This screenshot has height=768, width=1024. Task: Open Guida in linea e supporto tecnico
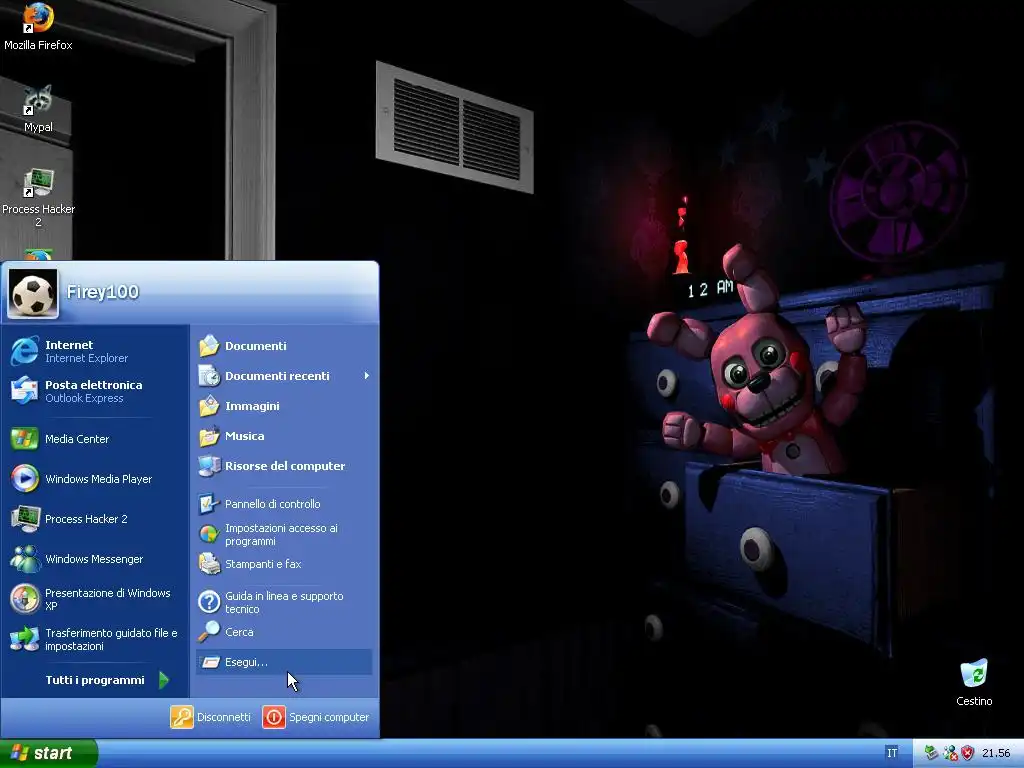click(284, 602)
